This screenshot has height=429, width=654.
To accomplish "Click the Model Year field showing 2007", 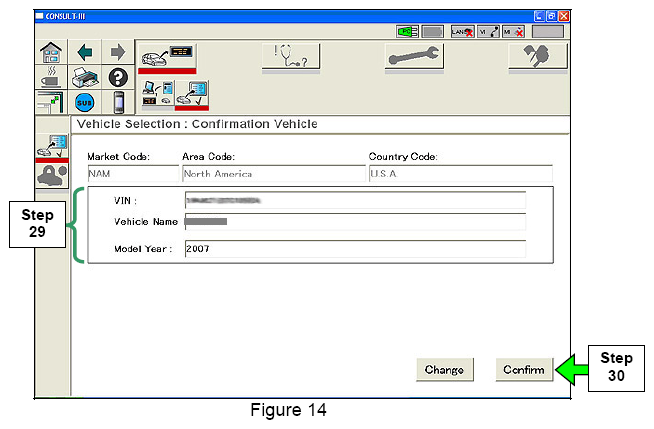I will [355, 249].
